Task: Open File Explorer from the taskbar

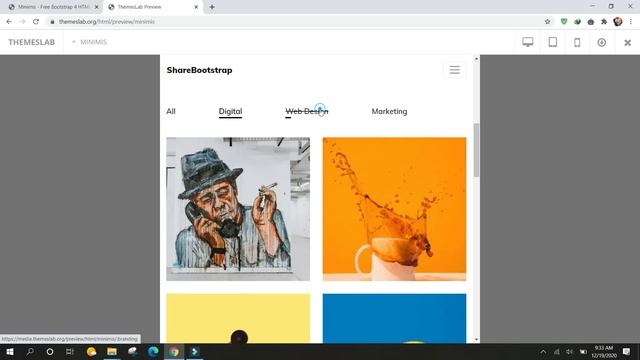Action: point(112,351)
